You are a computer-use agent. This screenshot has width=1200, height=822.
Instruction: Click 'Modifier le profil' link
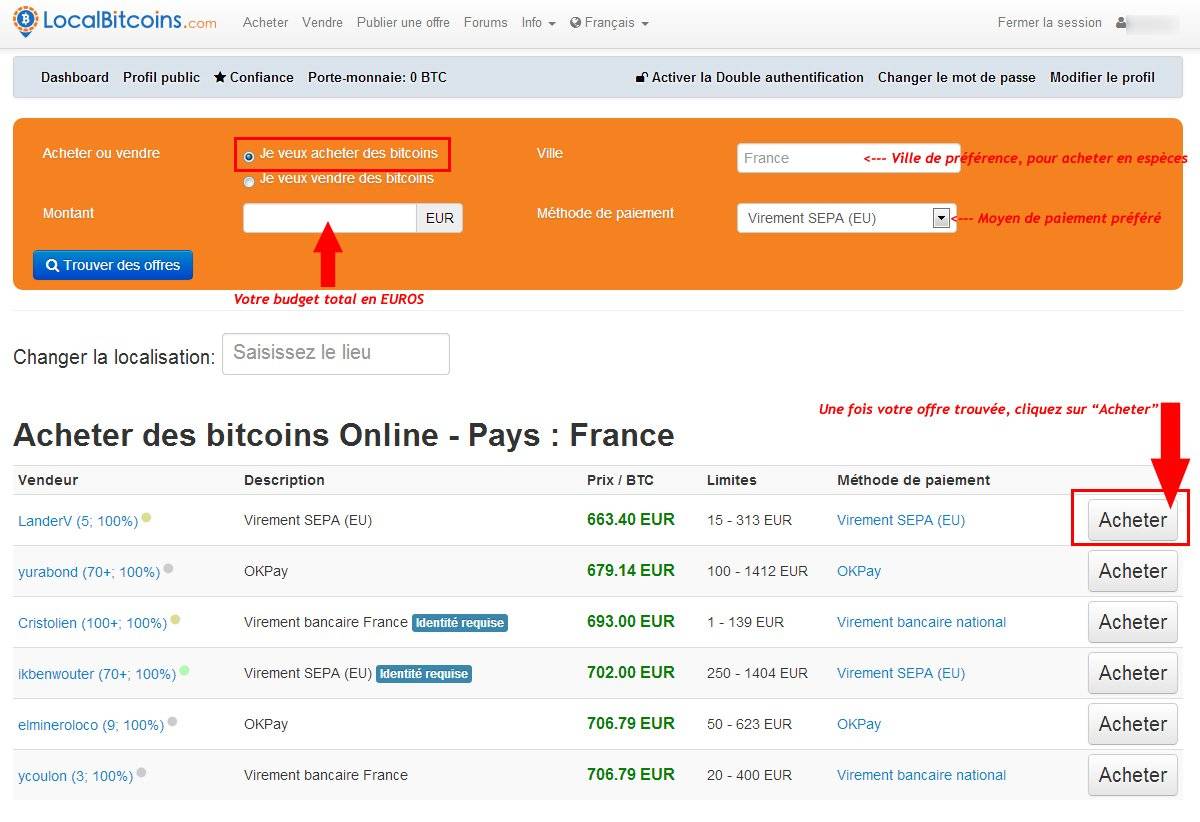coord(1102,77)
